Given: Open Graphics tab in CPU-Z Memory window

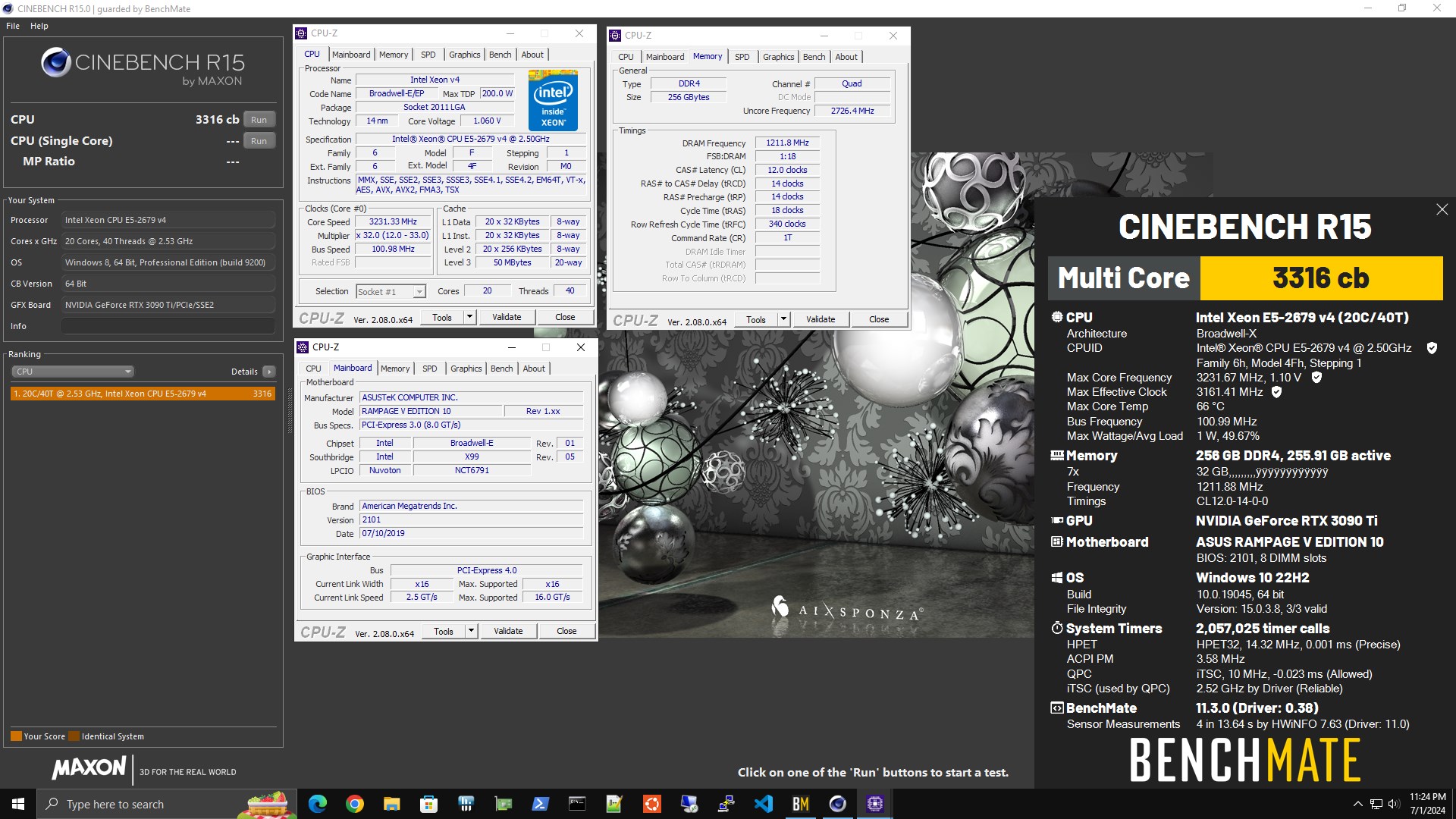Looking at the screenshot, I should 778,57.
